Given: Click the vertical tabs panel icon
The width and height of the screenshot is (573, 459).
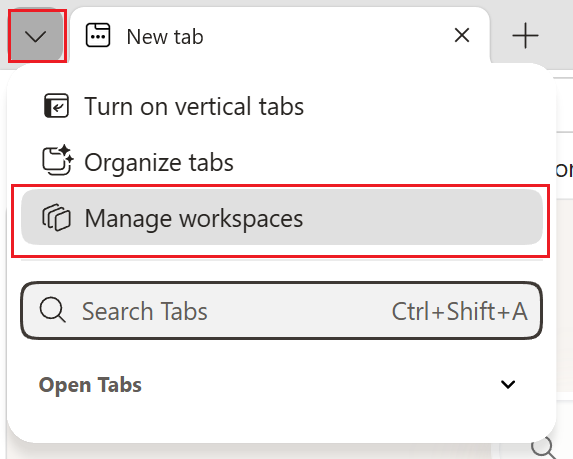Looking at the screenshot, I should pos(56,106).
